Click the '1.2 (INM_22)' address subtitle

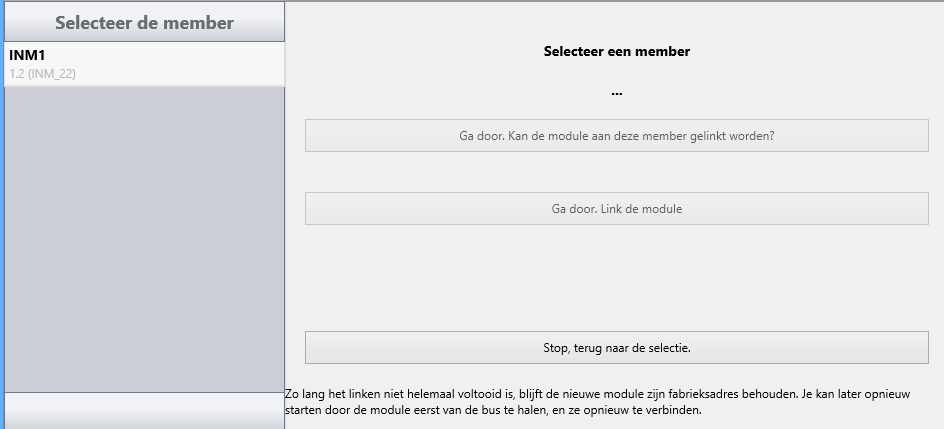click(42, 74)
